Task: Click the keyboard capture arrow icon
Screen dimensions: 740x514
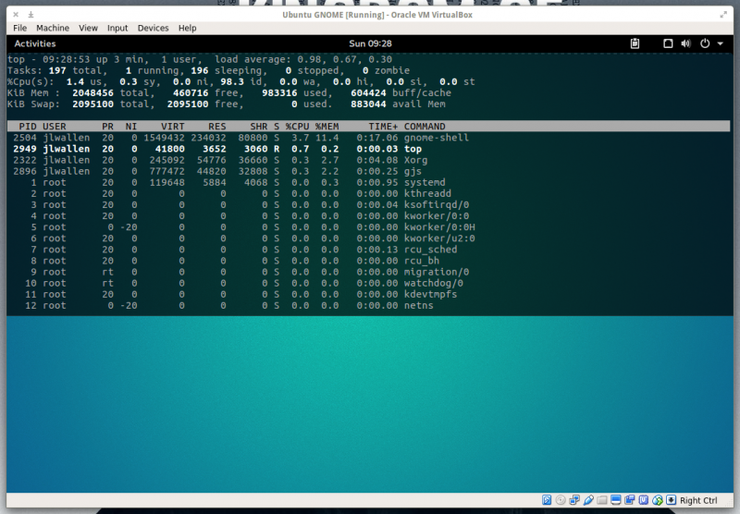Action: pos(671,500)
